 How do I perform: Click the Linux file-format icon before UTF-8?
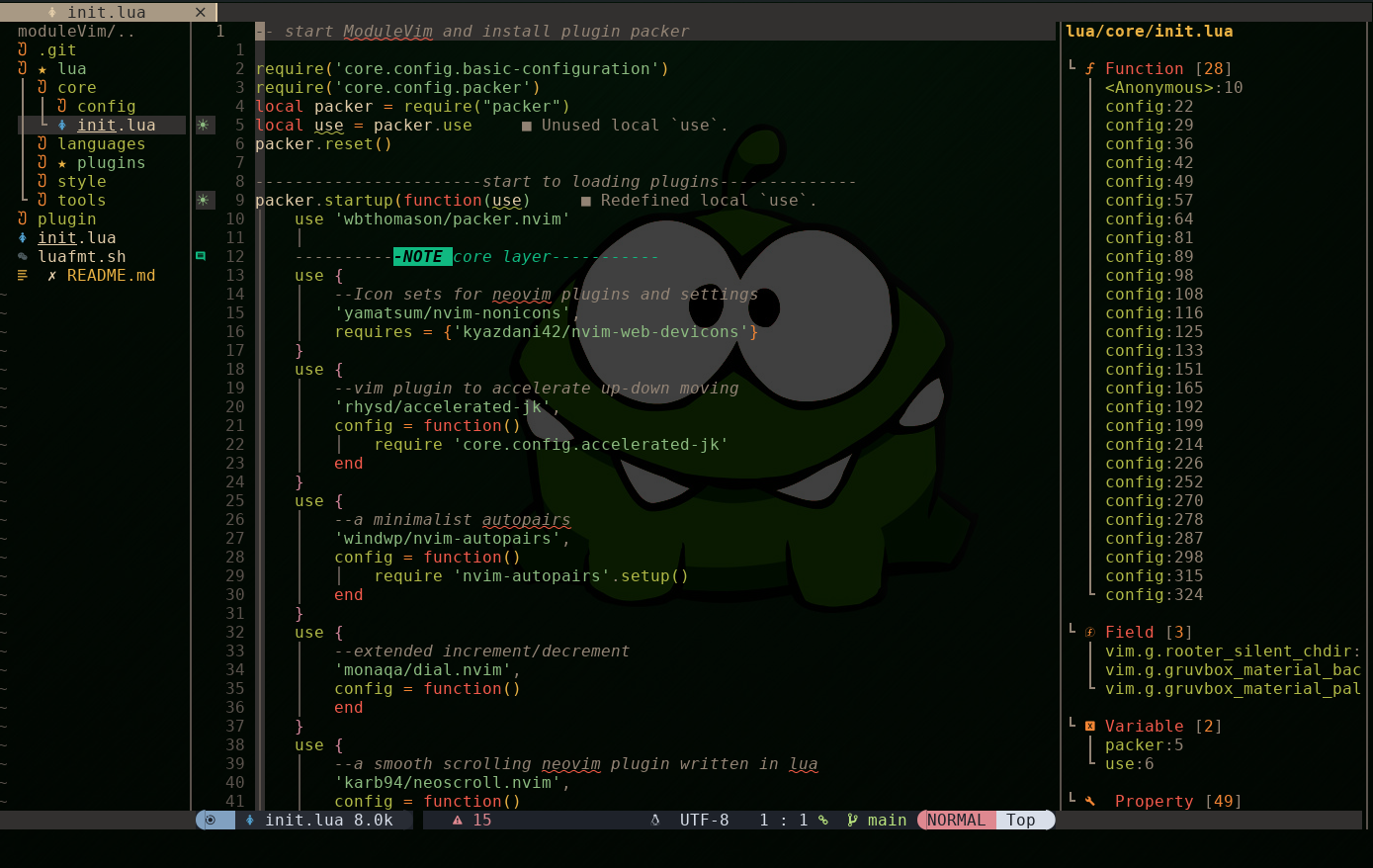coord(655,821)
